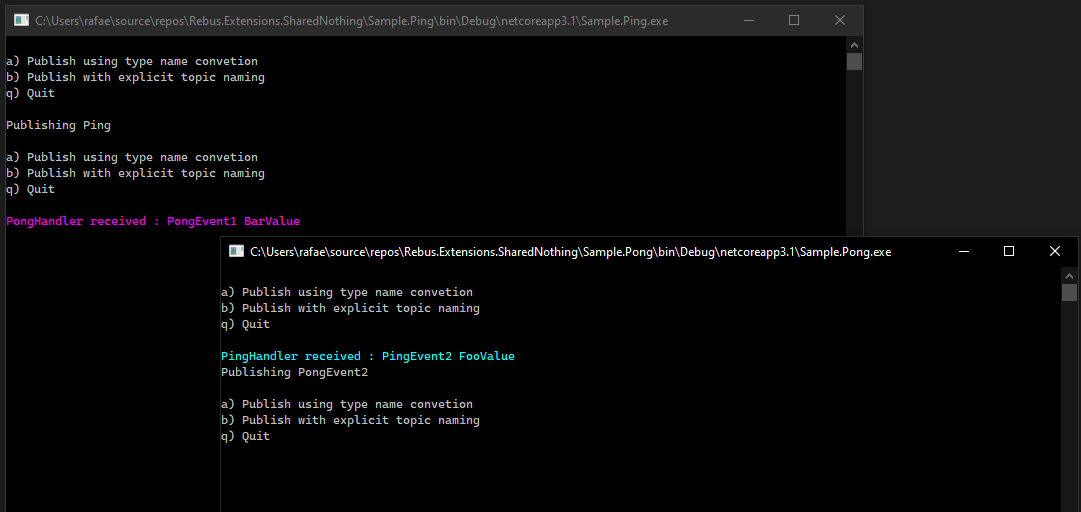Click cyan 'PingHandler received : PingEvent2 FooValue' line
This screenshot has height=512, width=1081.
point(368,356)
